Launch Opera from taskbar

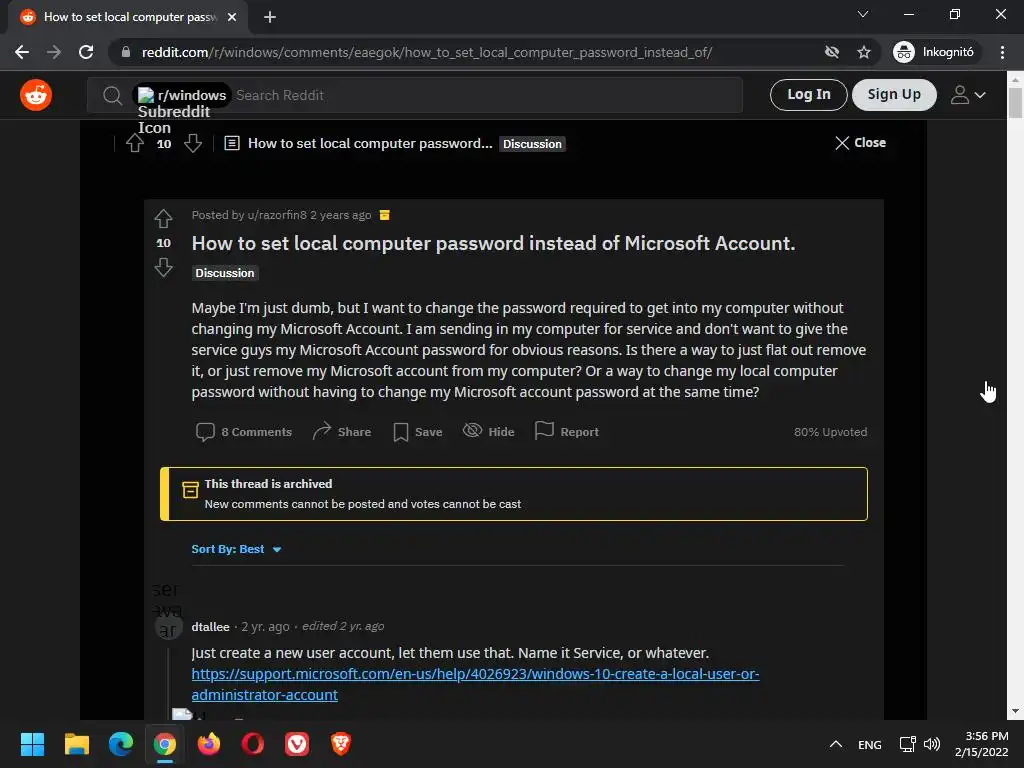(253, 744)
